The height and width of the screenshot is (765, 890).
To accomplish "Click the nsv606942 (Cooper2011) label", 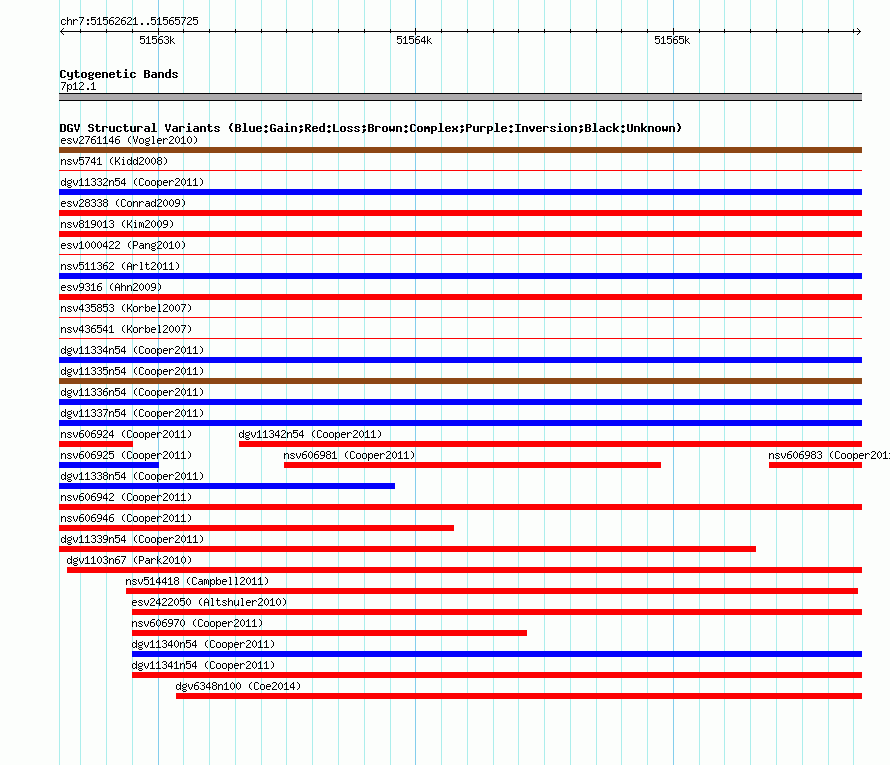I will click(126, 497).
